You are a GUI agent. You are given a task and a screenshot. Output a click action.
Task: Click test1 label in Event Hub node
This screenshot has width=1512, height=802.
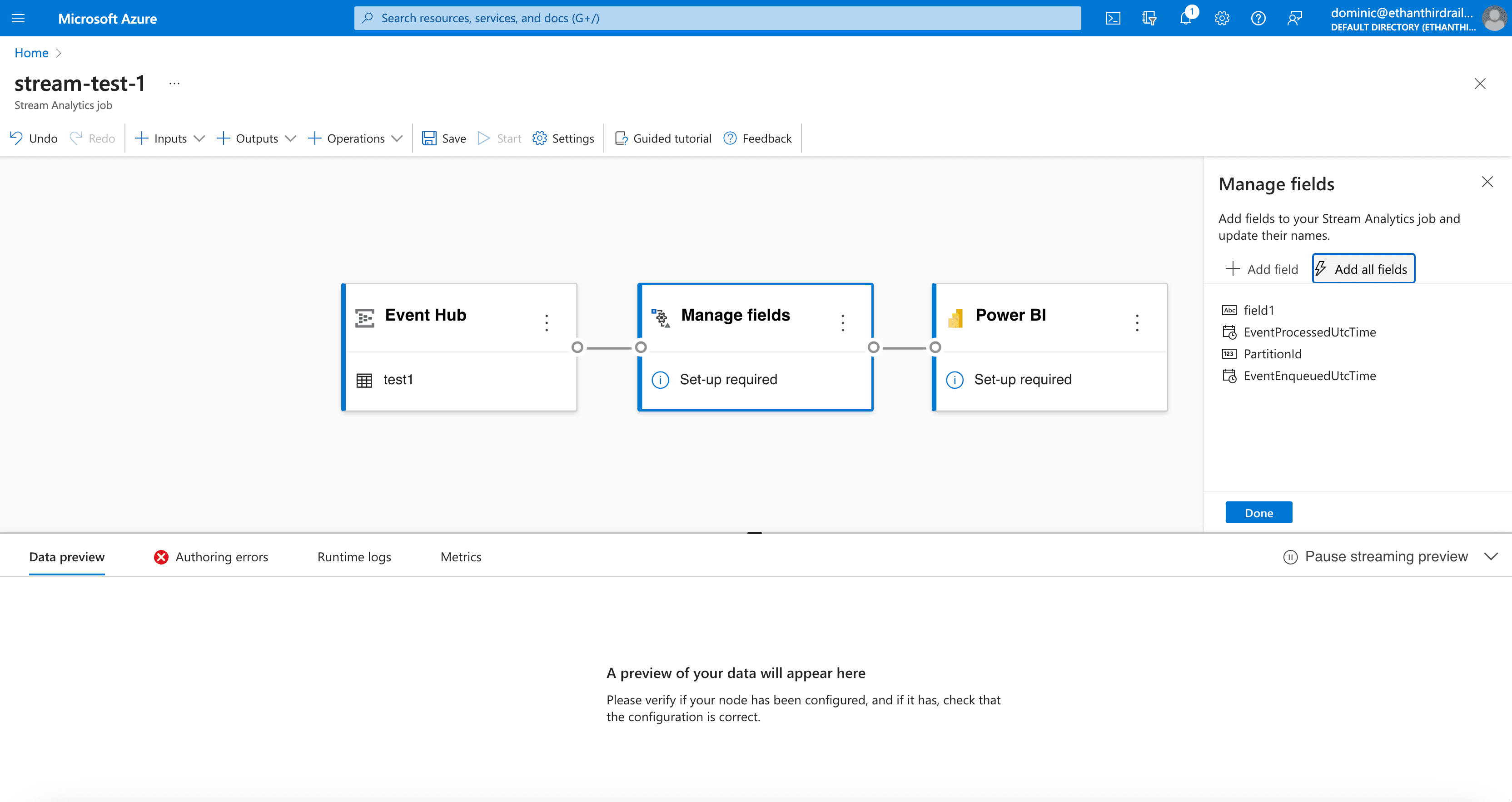pos(398,380)
